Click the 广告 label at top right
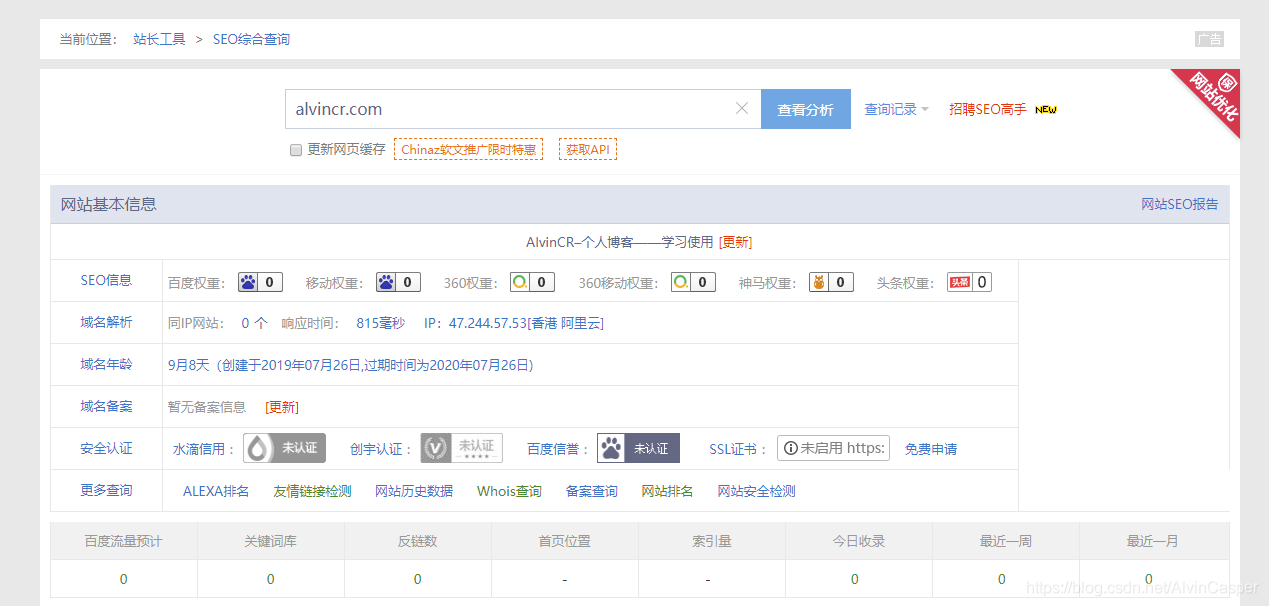The width and height of the screenshot is (1269, 606). pyautogui.click(x=1209, y=39)
